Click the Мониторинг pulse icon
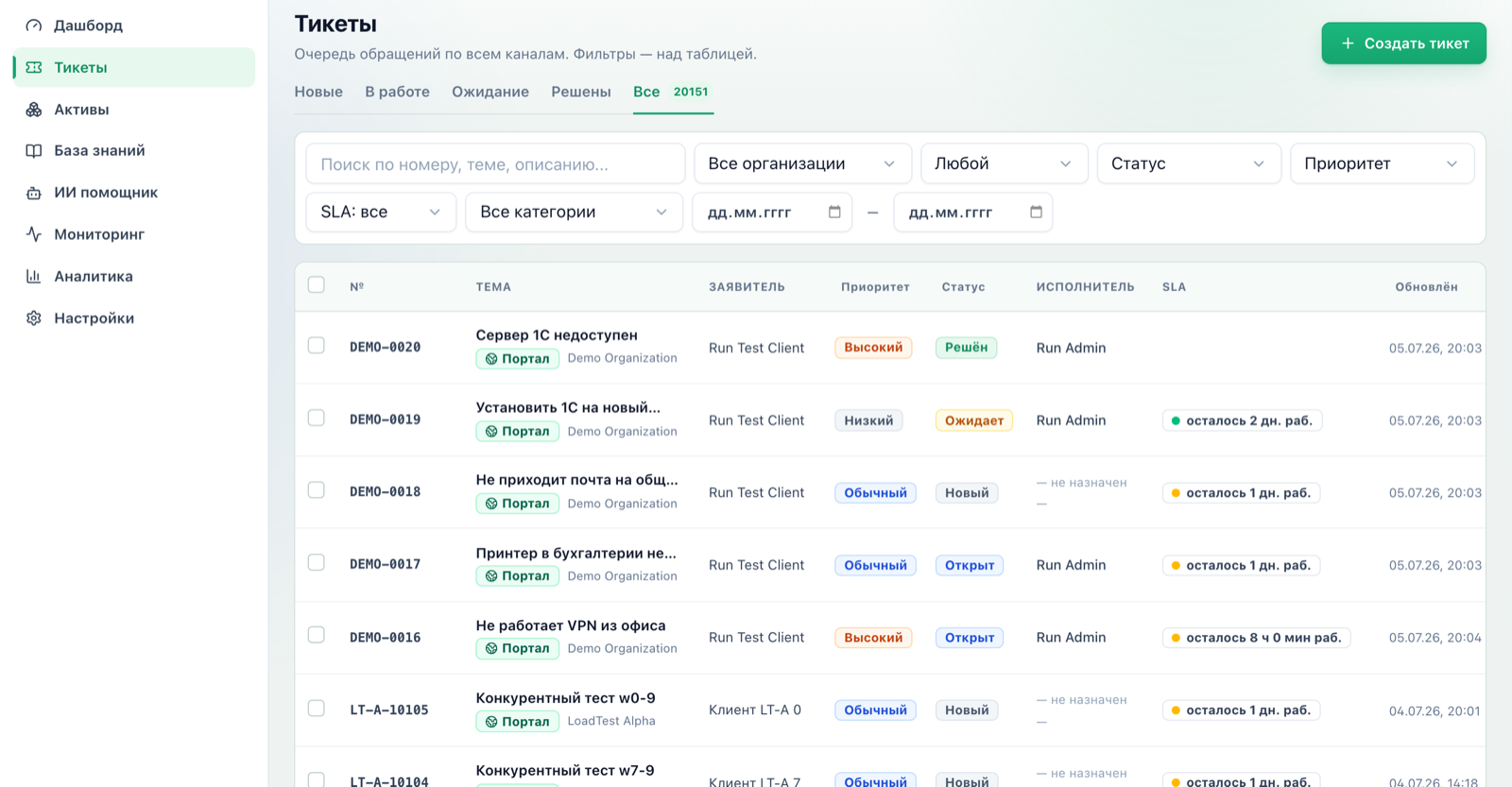 pos(34,234)
